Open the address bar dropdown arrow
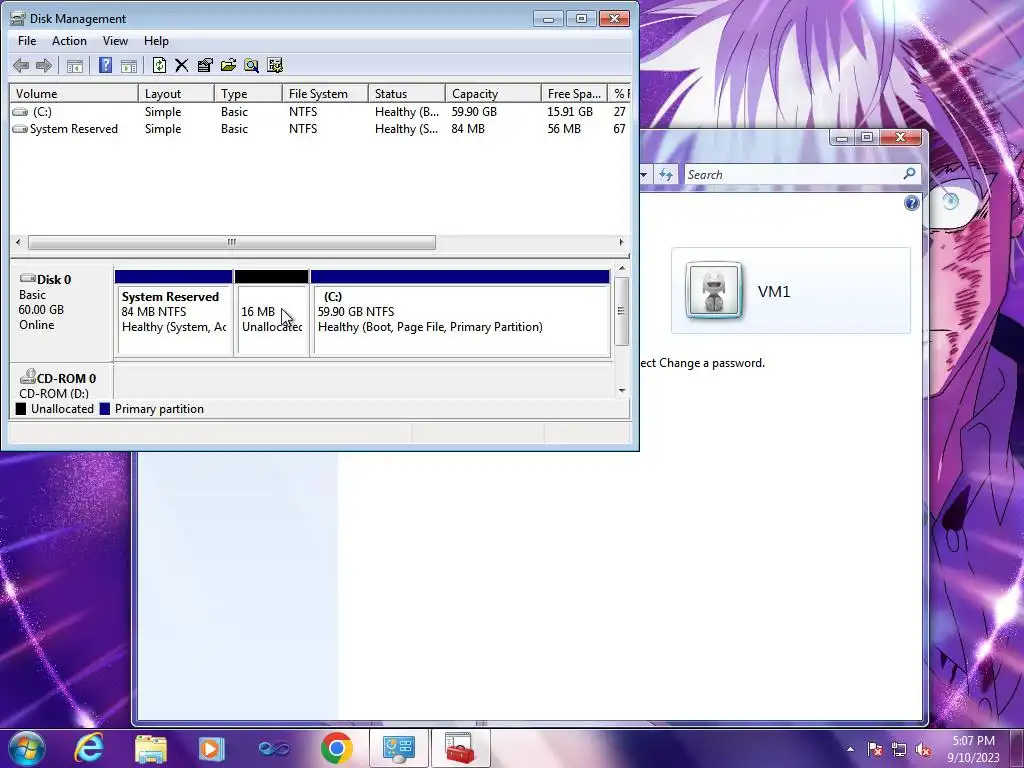Screen dimensions: 1024x768 pyautogui.click(x=644, y=174)
